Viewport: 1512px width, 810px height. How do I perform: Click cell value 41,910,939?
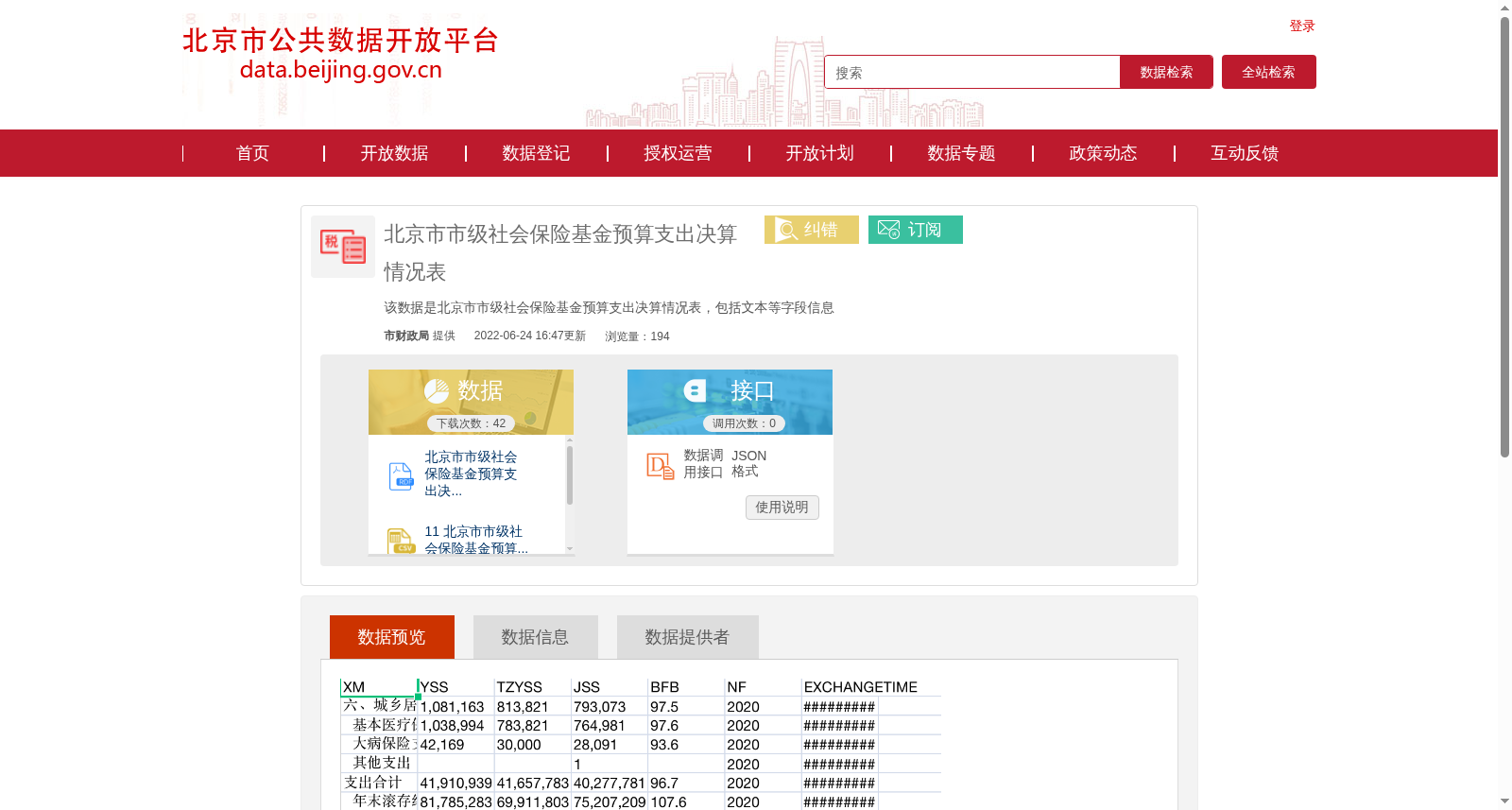coord(456,784)
